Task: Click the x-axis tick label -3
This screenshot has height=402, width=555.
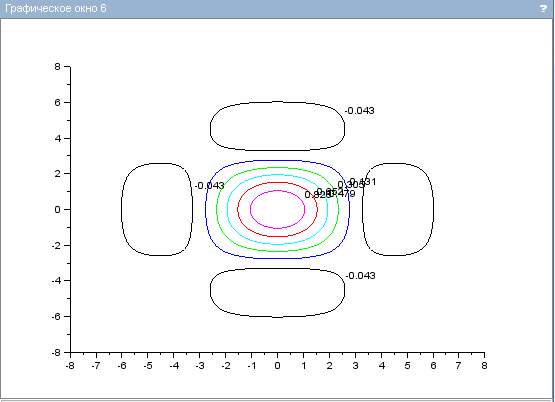Action: tap(200, 366)
